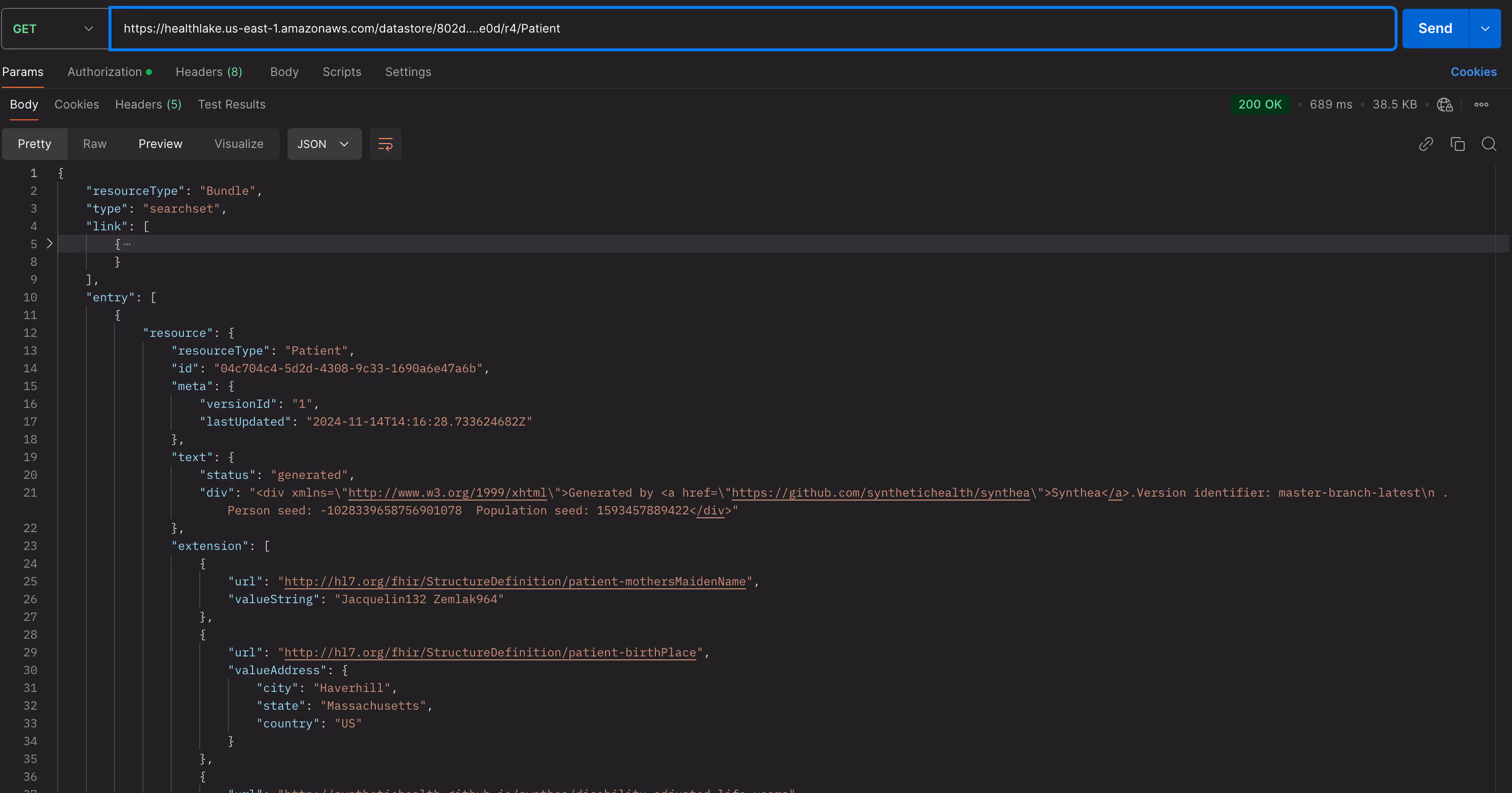Select the response Body tab
Viewport: 1512px width, 793px height.
pos(24,104)
